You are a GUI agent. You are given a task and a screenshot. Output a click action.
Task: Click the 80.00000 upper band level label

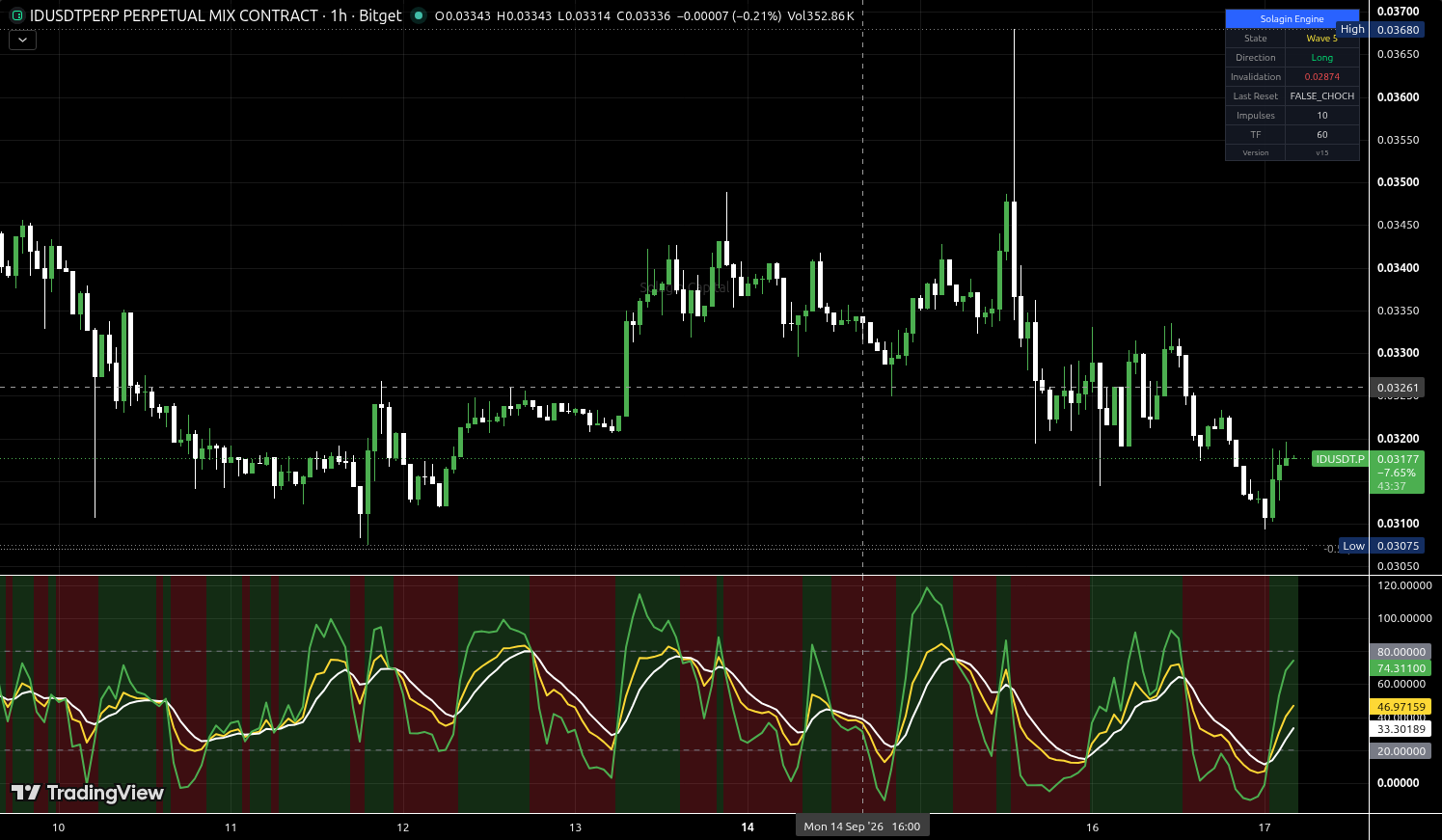tap(1401, 652)
